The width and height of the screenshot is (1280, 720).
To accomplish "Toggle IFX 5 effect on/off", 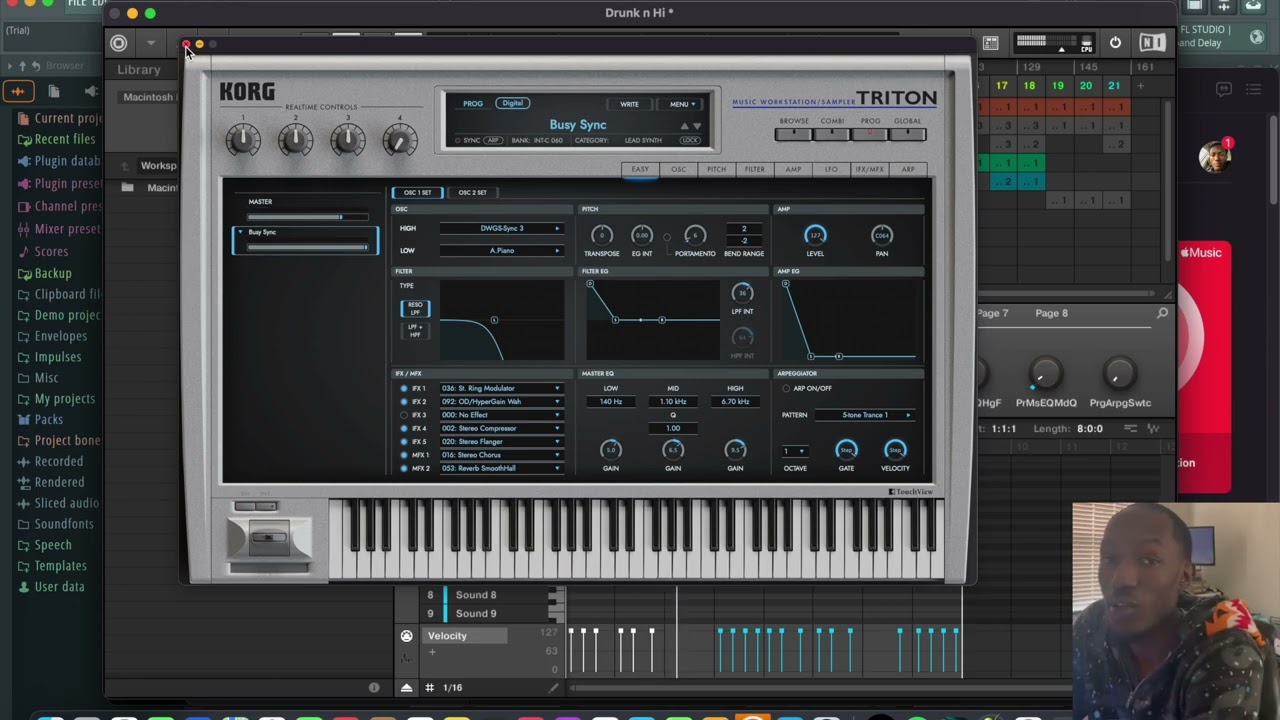I will (x=404, y=441).
